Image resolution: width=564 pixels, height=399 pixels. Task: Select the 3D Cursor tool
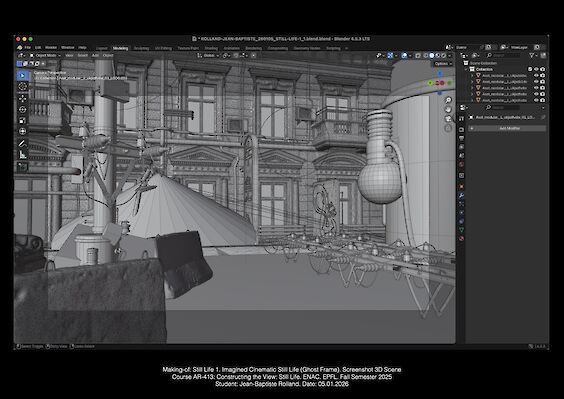(x=22, y=86)
